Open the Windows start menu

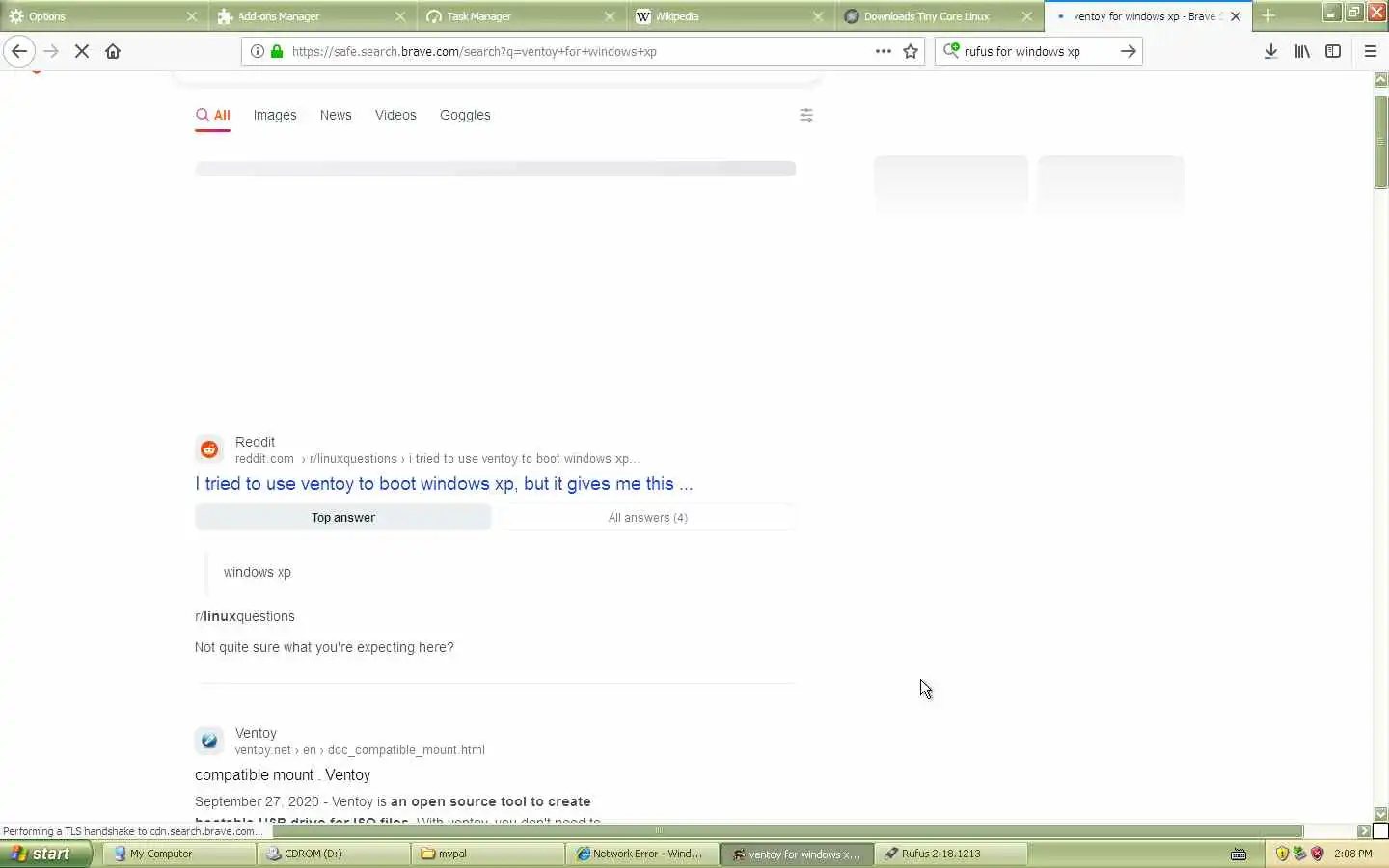45,854
